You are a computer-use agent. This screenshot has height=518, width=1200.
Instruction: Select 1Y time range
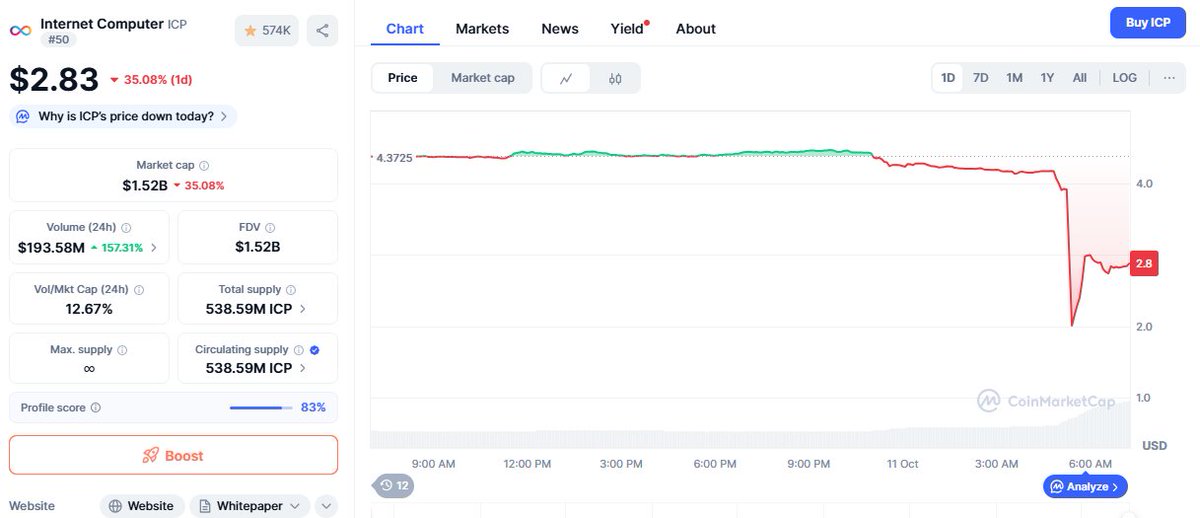1047,77
